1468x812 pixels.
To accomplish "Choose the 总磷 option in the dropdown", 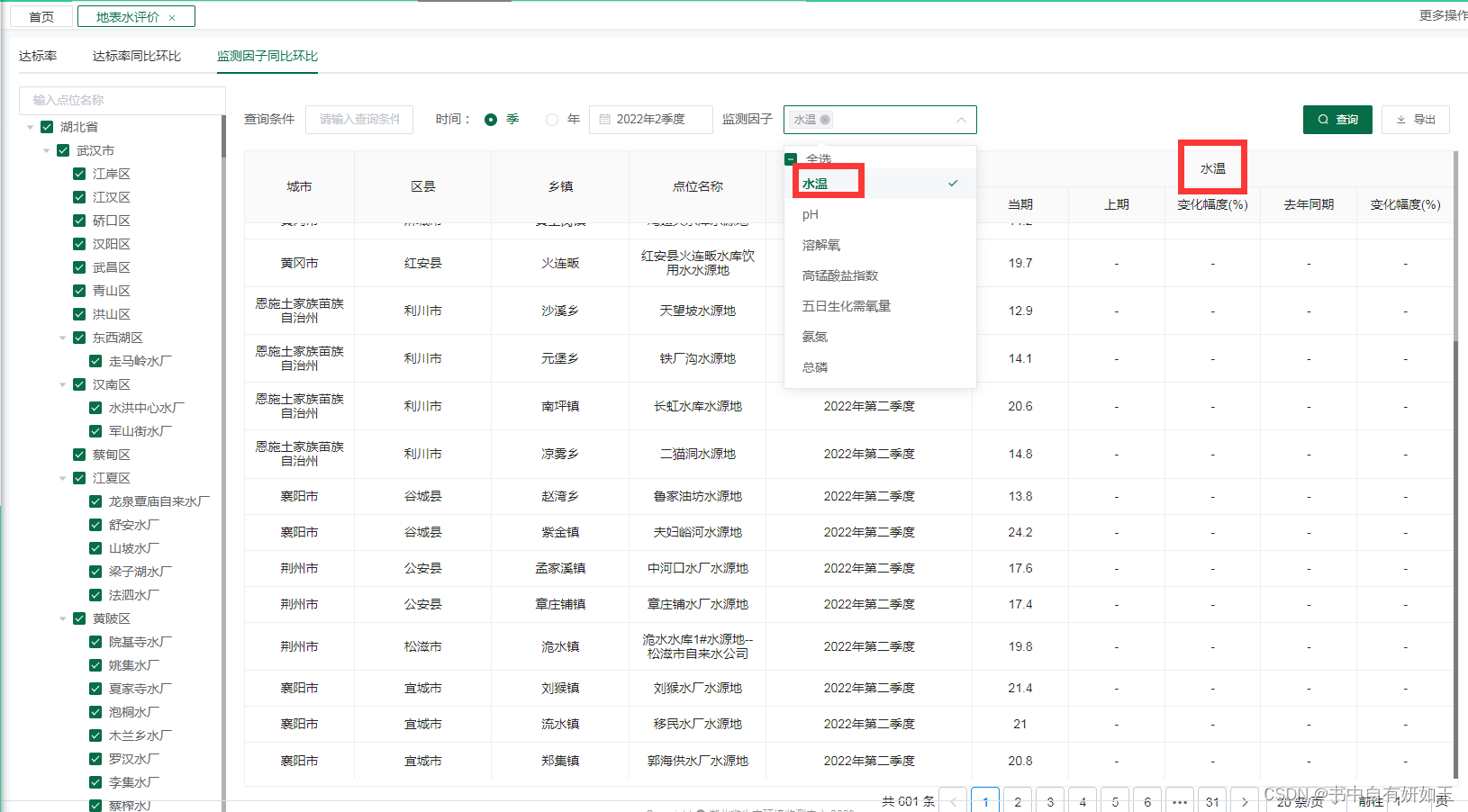I will tap(880, 367).
